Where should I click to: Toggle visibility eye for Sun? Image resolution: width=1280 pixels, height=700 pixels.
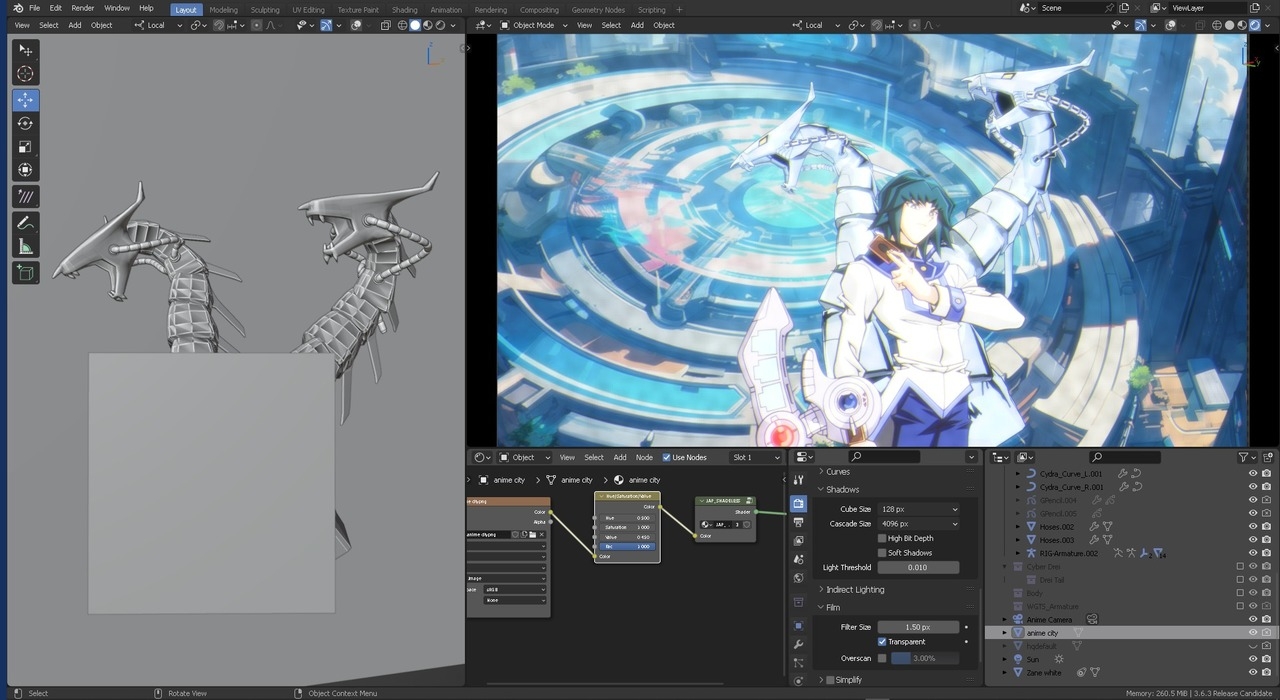tap(1253, 659)
